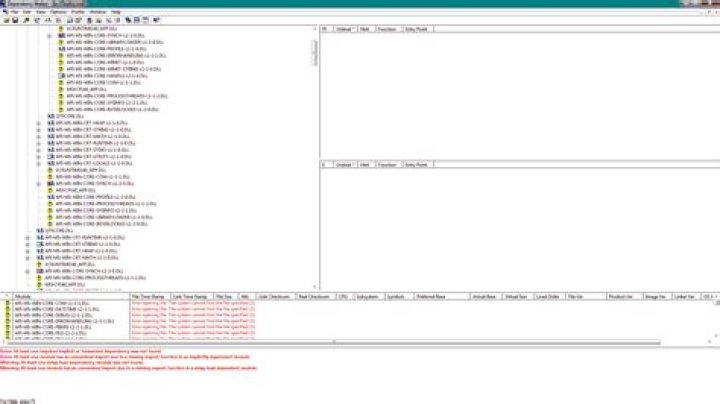
Task: Sort imports by the Ordinal column in the top pane
Action: 345,29
